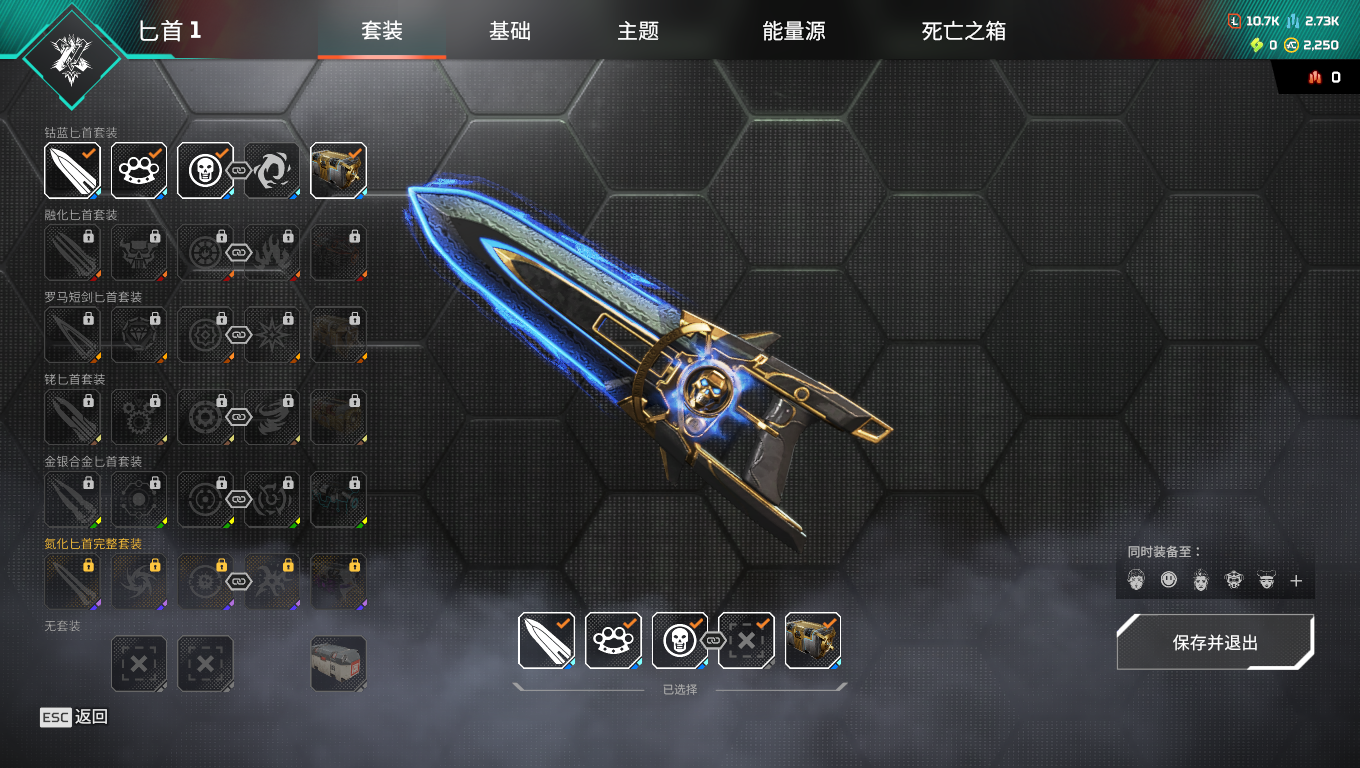This screenshot has width=1360, height=768.
Task: Select the brass knuckles icon in top set
Action: pyautogui.click(x=139, y=170)
